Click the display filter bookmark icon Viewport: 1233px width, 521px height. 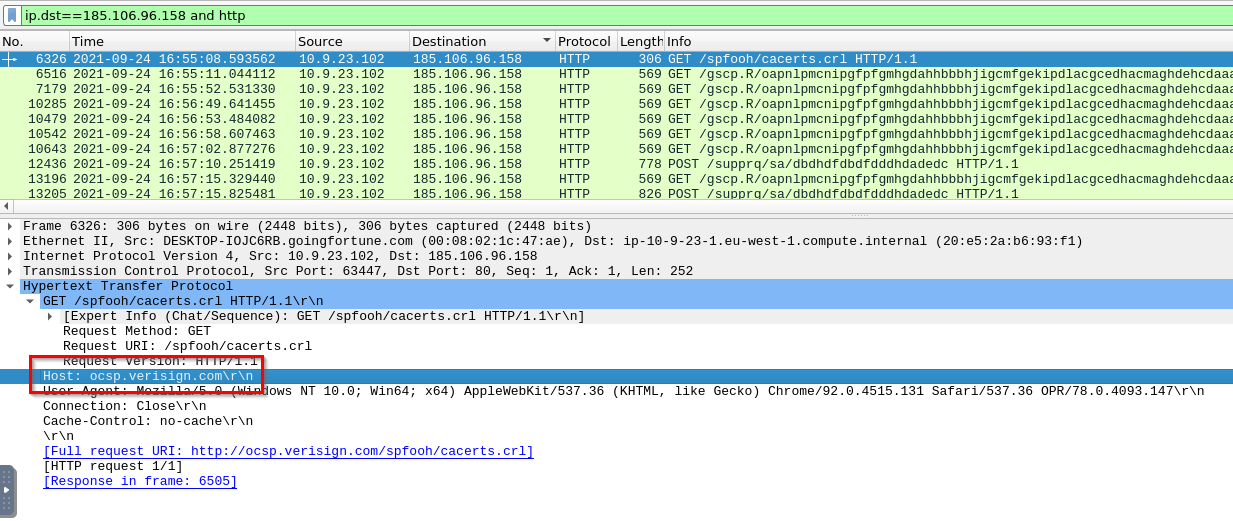coord(12,15)
